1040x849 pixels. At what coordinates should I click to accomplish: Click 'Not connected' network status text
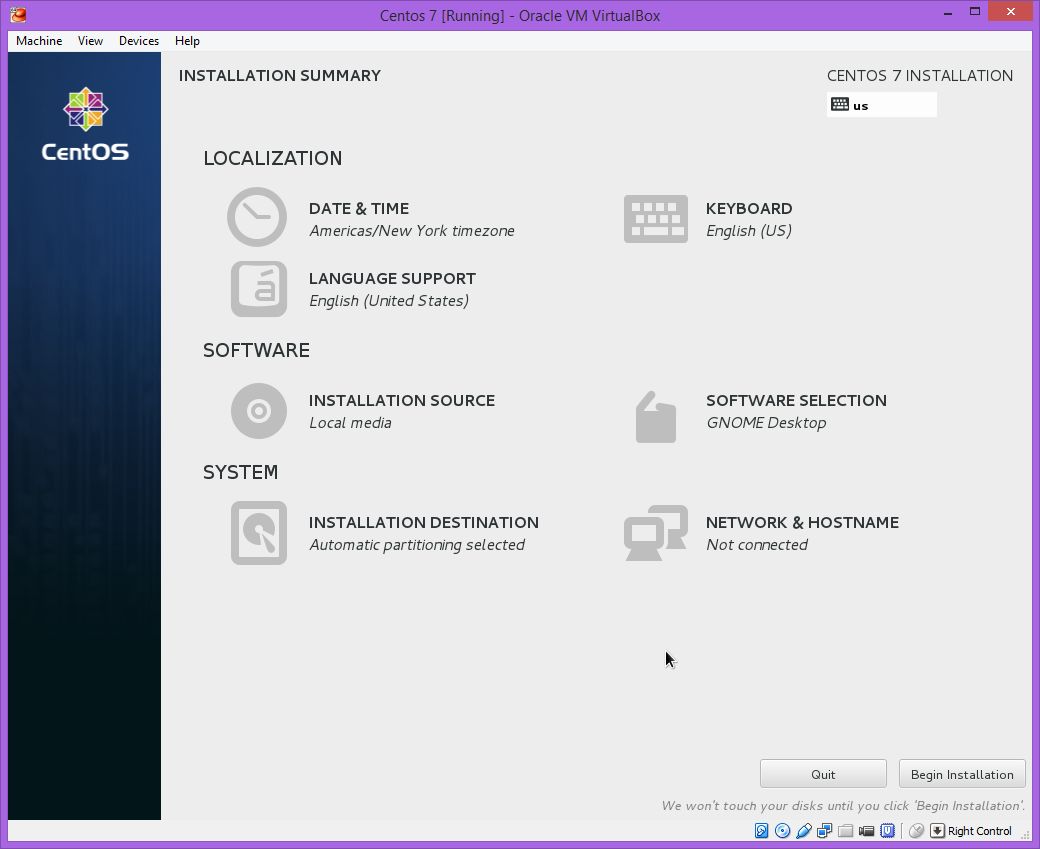(757, 545)
